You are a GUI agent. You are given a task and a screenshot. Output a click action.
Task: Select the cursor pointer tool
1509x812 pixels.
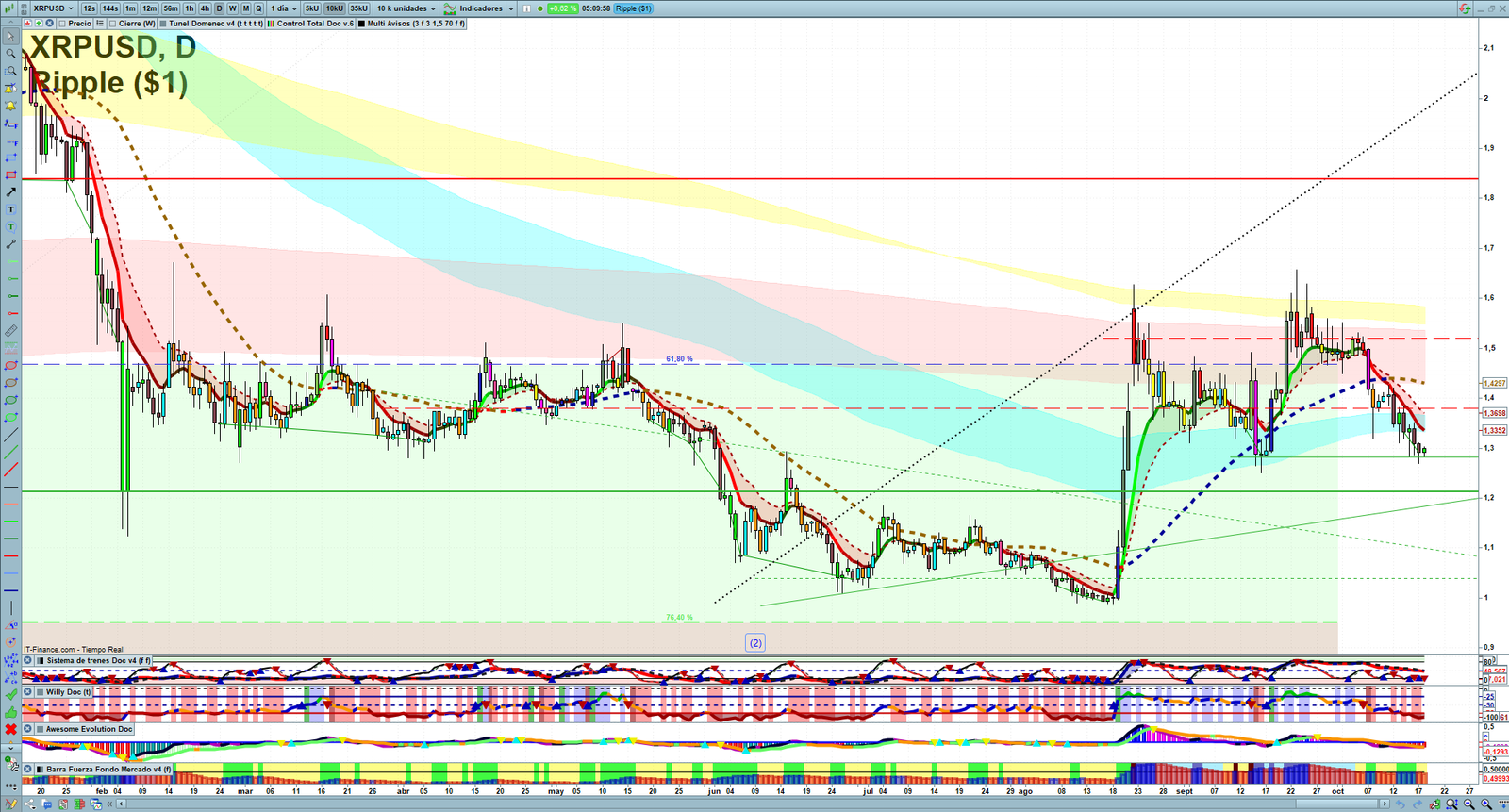[x=10, y=36]
